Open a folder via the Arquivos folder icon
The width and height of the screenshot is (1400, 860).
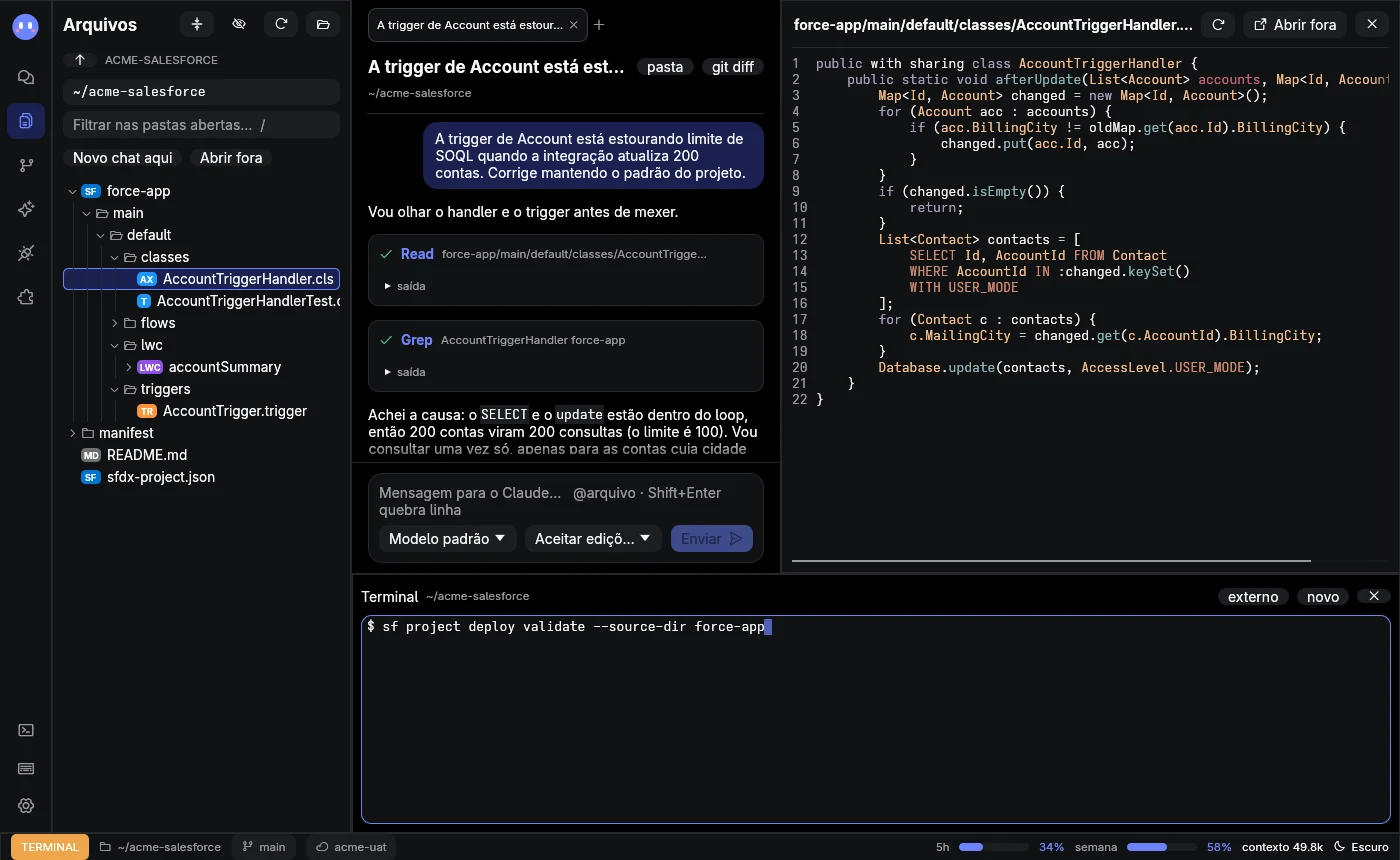(x=323, y=24)
